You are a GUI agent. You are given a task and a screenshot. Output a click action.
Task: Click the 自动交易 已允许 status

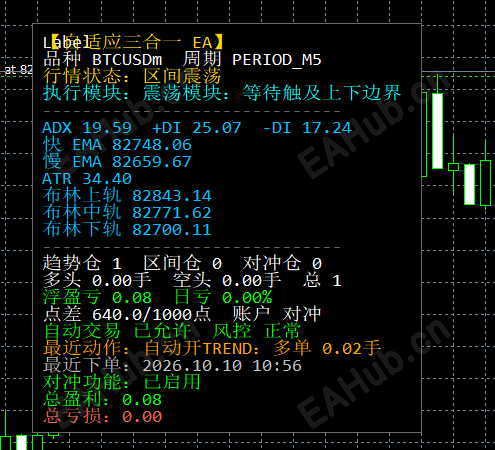click(117, 331)
